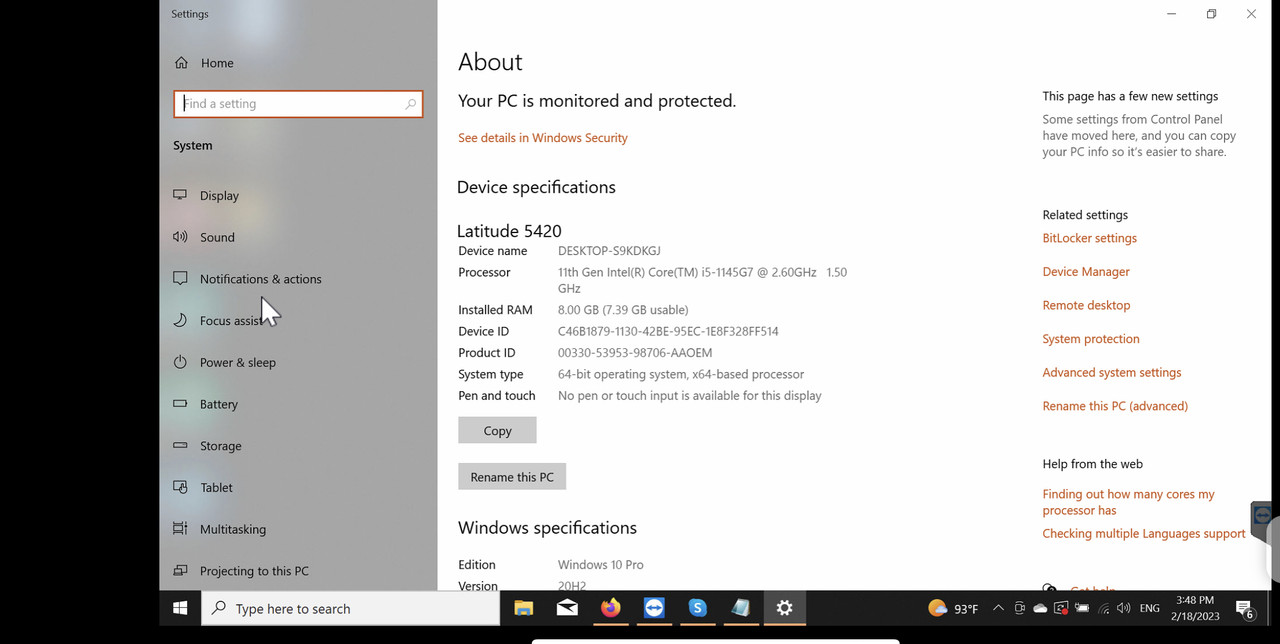The width and height of the screenshot is (1280, 644).
Task: Click the search magnifier in Find a setting
Action: point(410,104)
